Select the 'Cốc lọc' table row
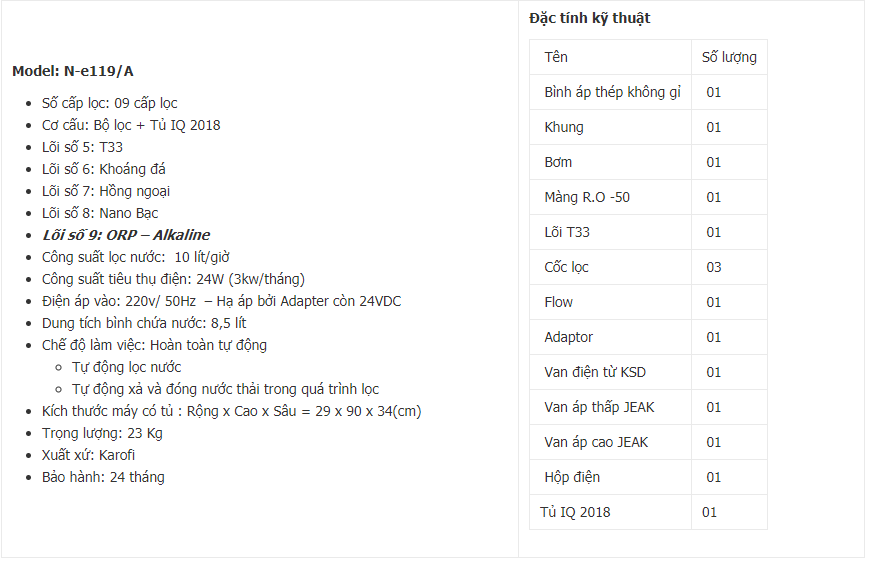 [648, 267]
